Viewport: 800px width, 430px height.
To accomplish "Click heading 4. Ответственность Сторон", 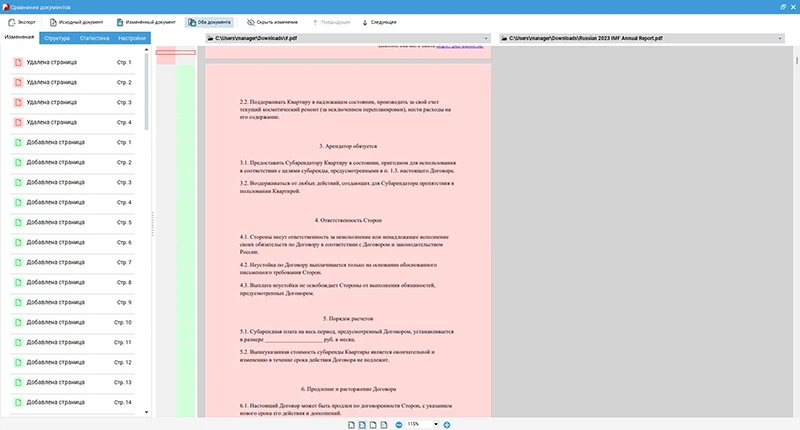I will (348, 220).
